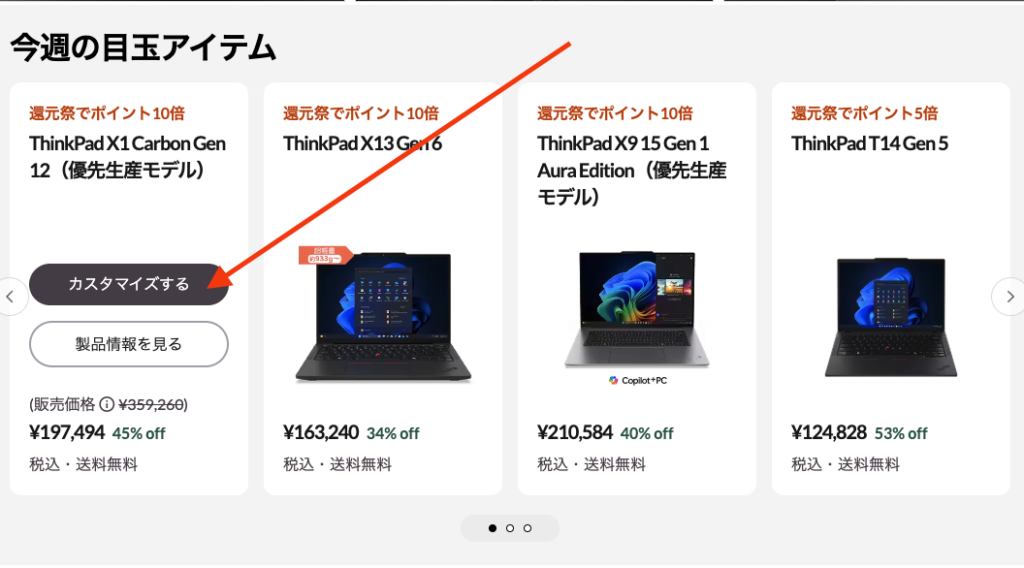Click the weight badge on X13 image
This screenshot has width=1024, height=568.
(324, 255)
